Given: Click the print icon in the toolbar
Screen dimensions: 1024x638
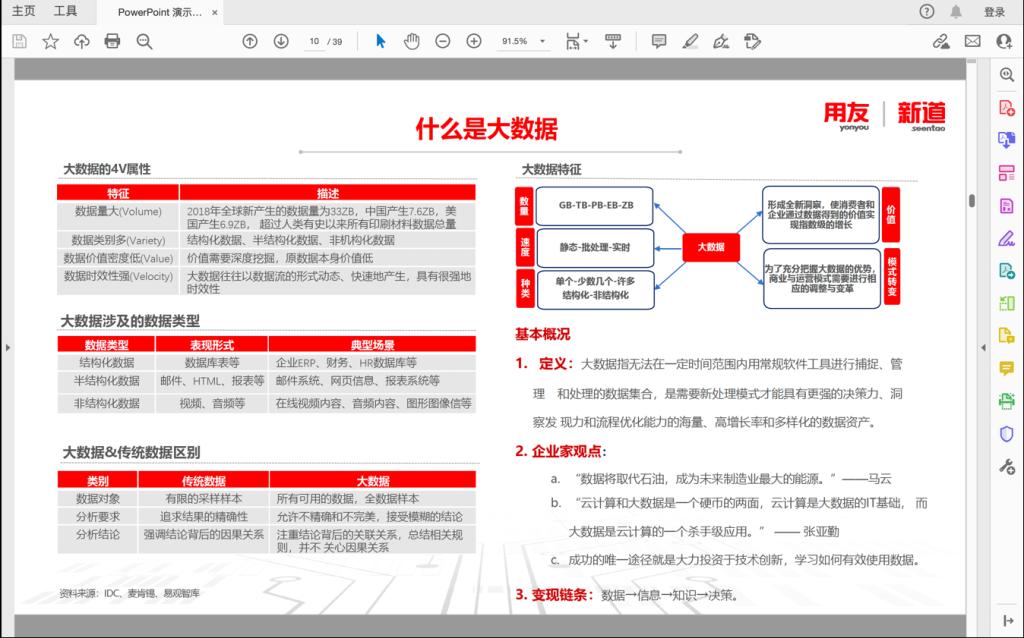Looking at the screenshot, I should coord(113,41).
